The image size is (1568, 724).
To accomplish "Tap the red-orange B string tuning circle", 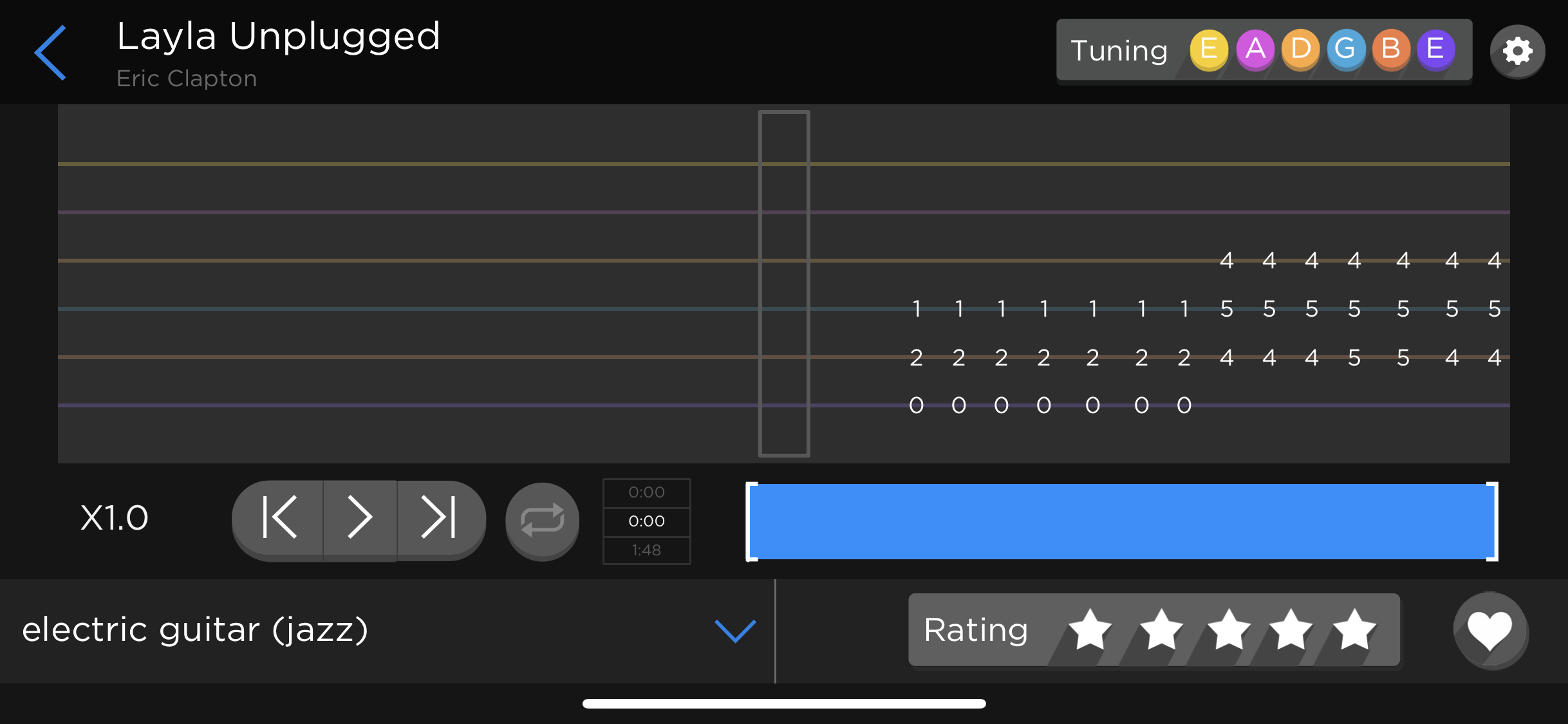I will click(x=1390, y=50).
